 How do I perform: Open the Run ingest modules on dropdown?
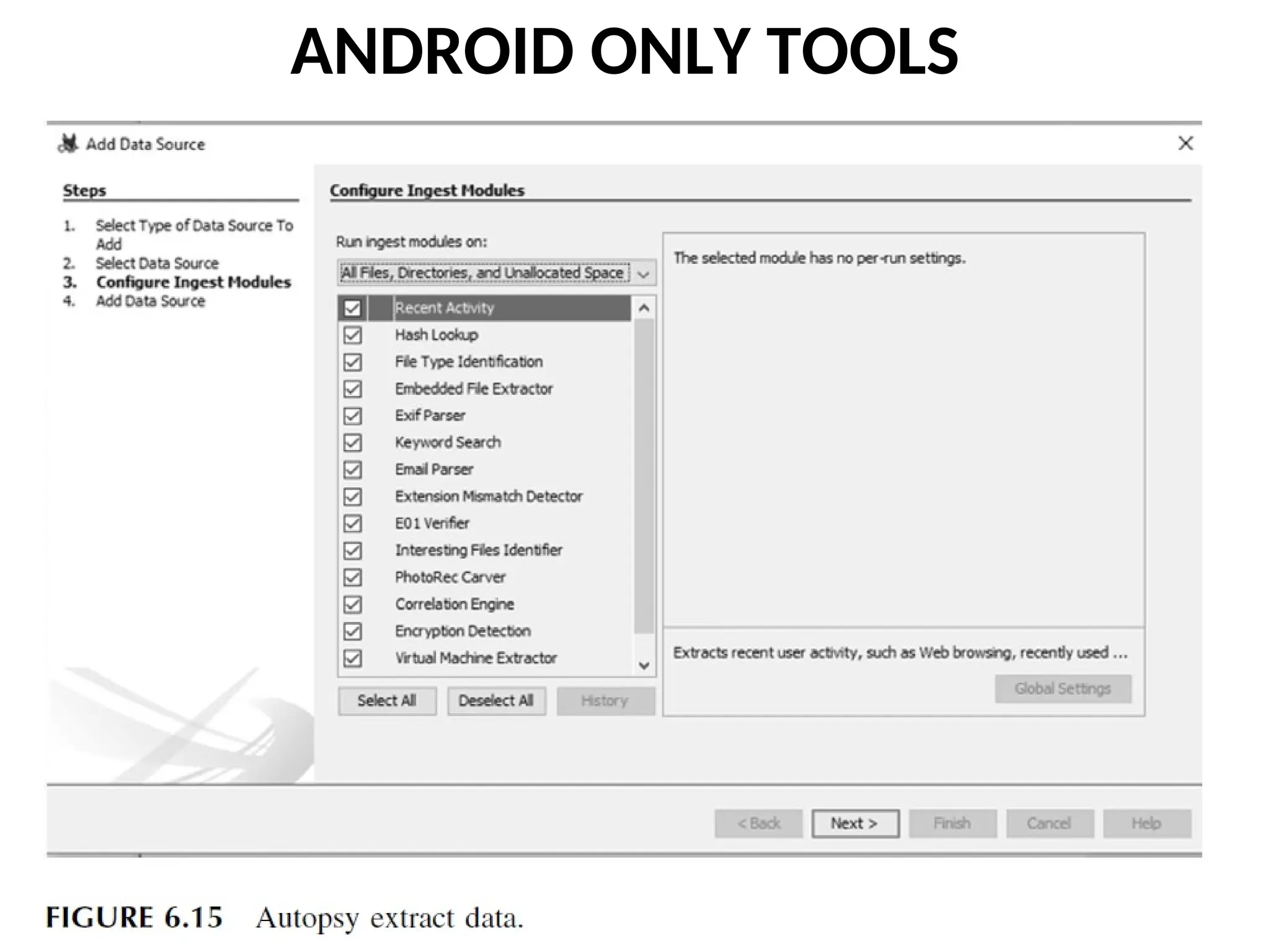pos(496,273)
